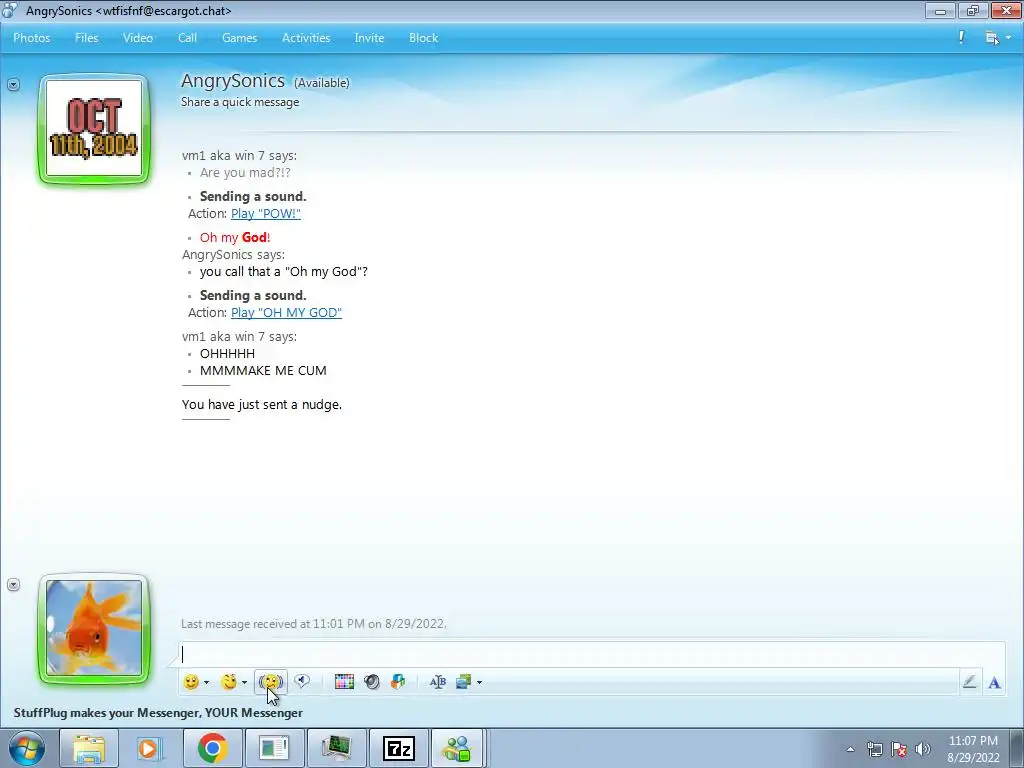Open the AB text formatting icon
This screenshot has height=768, width=1024.
click(438, 682)
